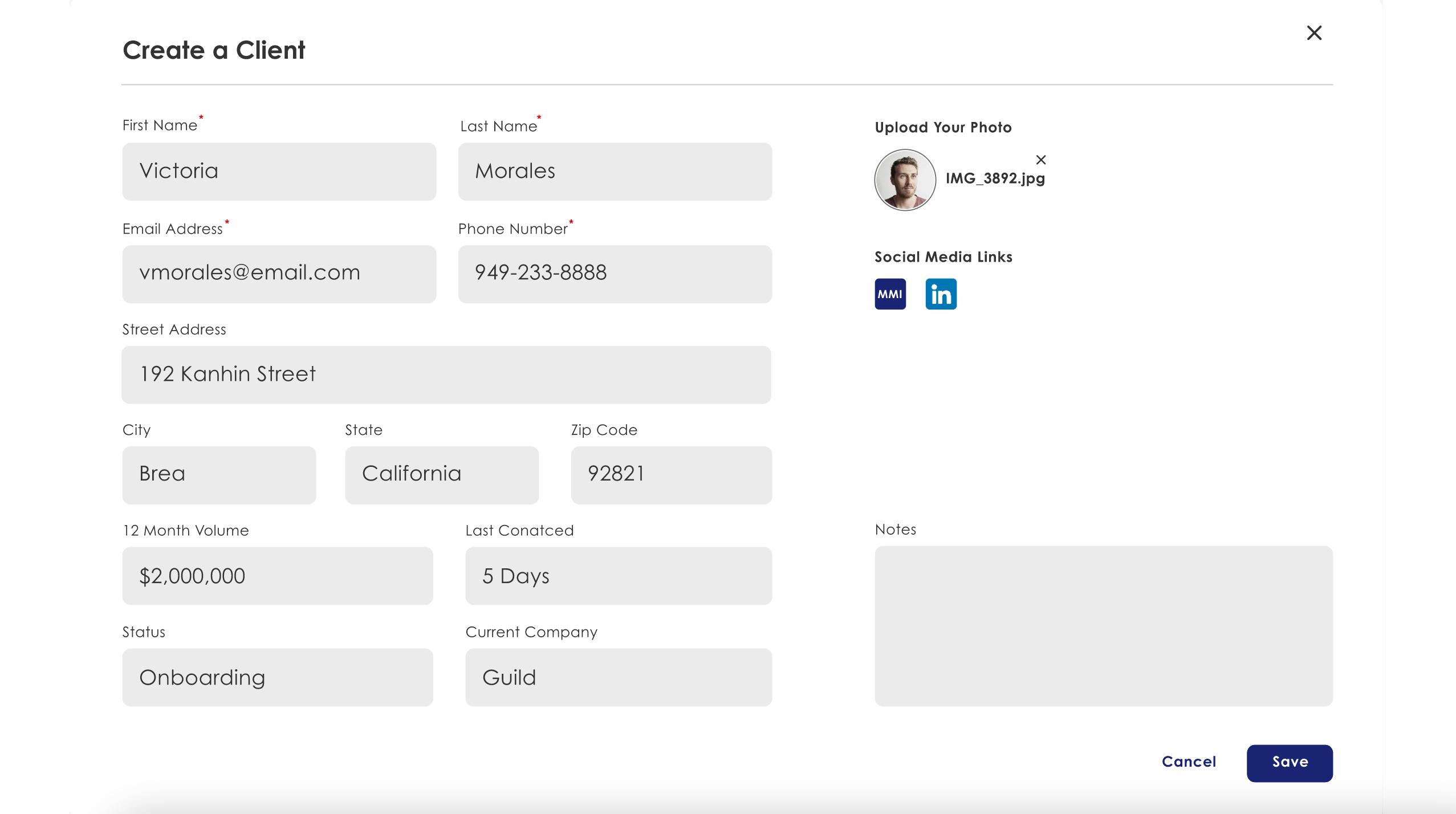Click the City field showing Brea

219,475
